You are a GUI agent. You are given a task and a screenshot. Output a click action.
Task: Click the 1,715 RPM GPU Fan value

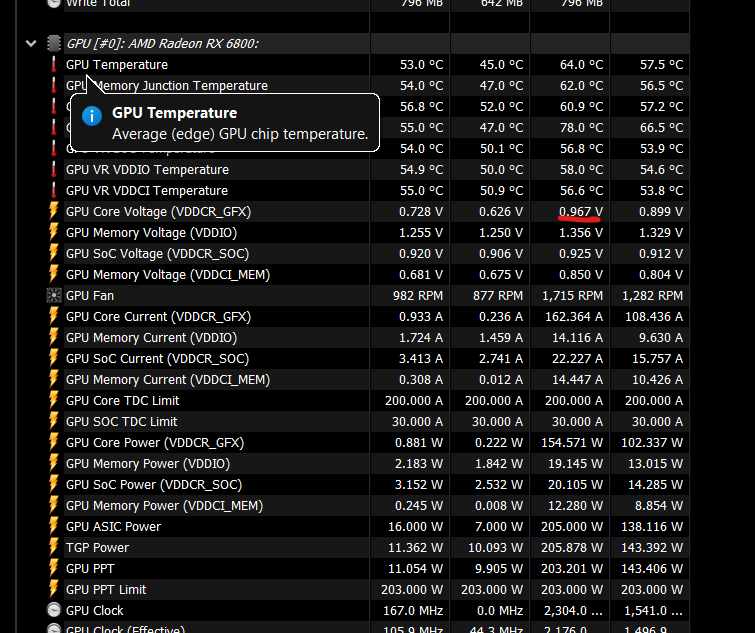[x=573, y=296]
